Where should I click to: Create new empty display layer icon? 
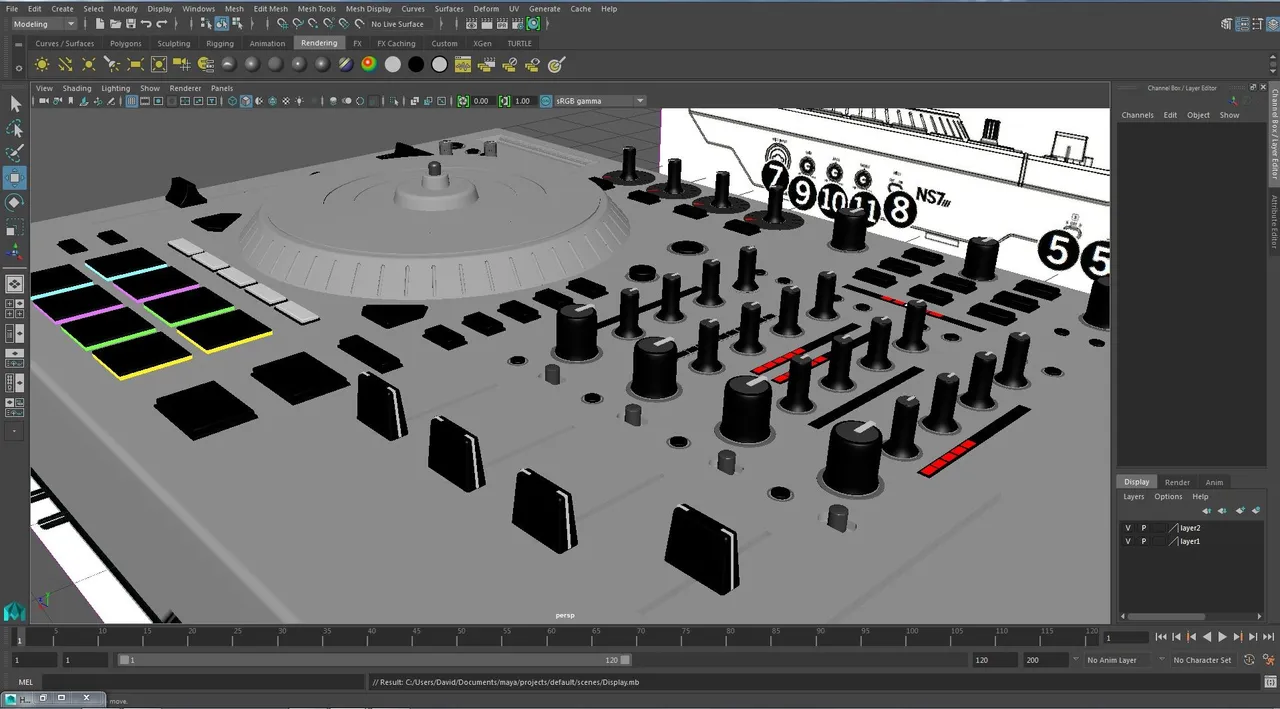(x=1240, y=510)
